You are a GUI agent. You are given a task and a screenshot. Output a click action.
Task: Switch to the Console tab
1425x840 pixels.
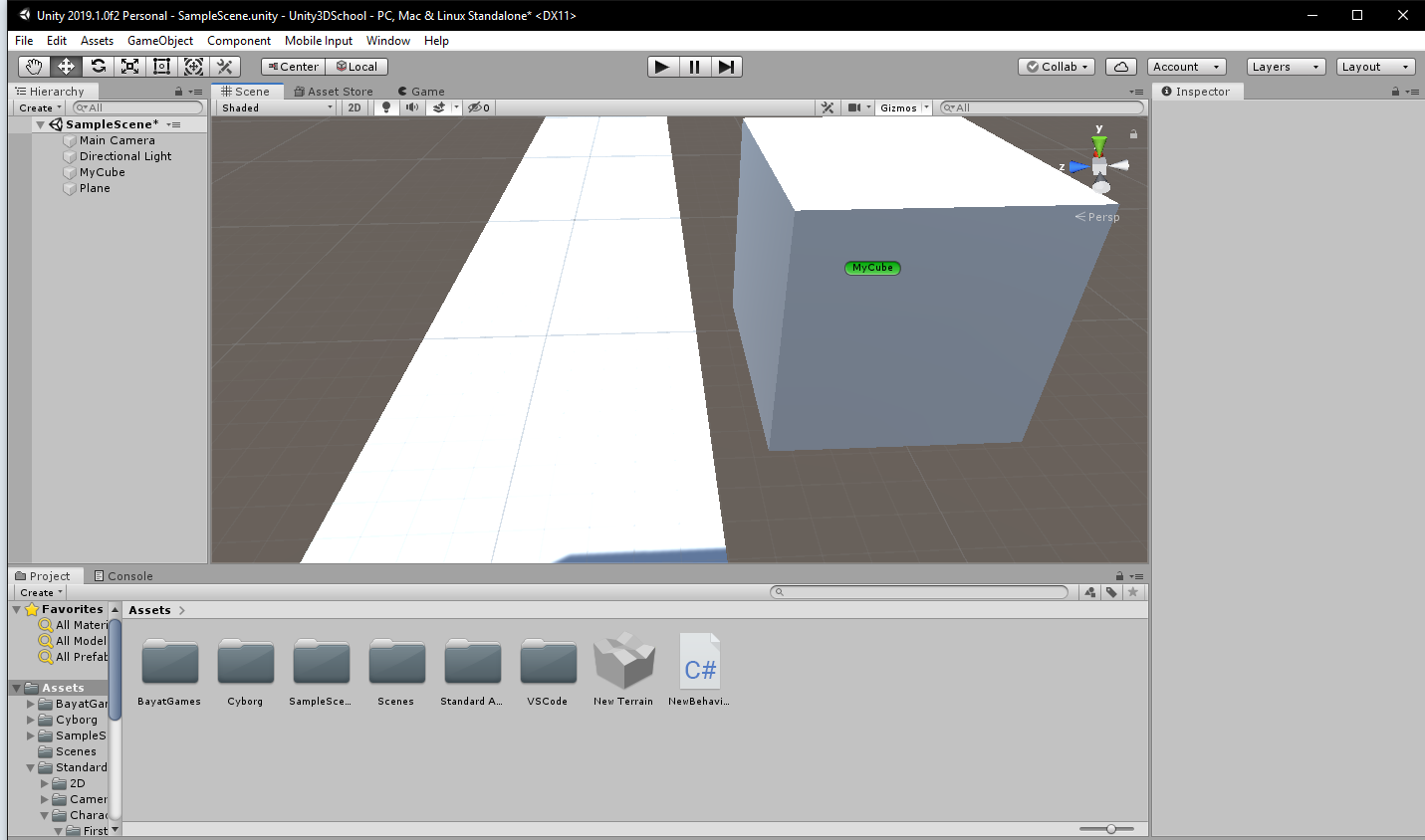[x=123, y=575]
